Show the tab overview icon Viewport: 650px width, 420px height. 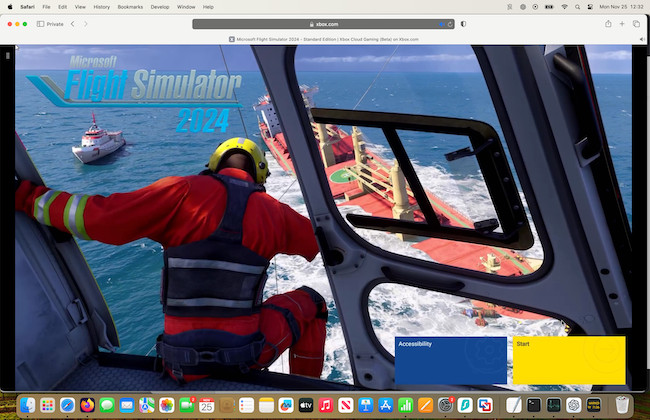[x=636, y=23]
